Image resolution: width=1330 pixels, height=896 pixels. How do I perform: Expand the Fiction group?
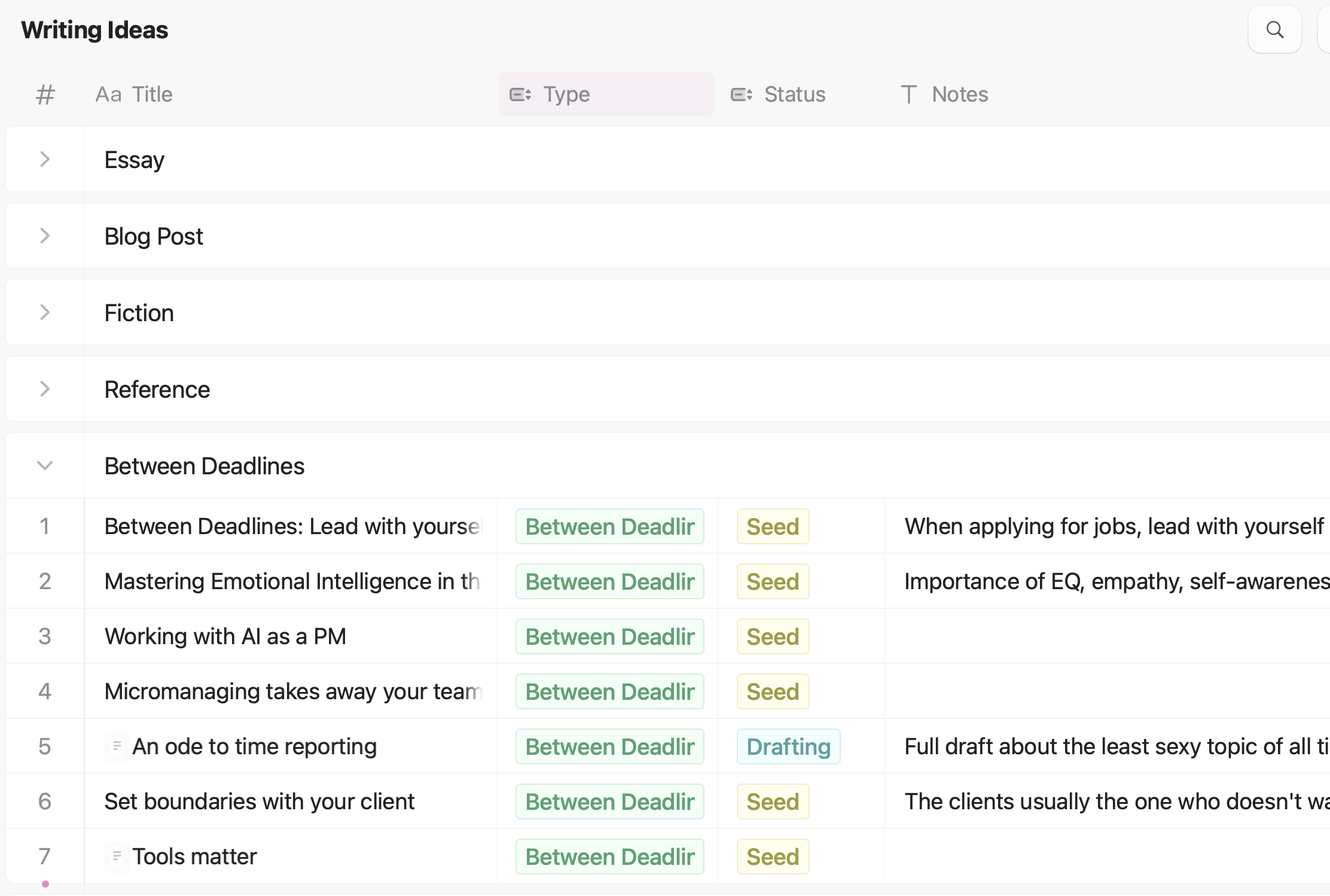[x=45, y=312]
